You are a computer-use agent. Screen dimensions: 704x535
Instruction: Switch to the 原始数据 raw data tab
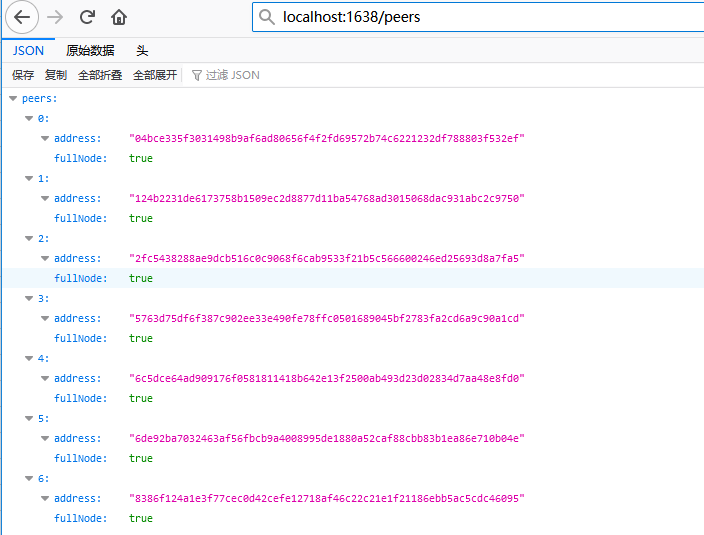(90, 50)
